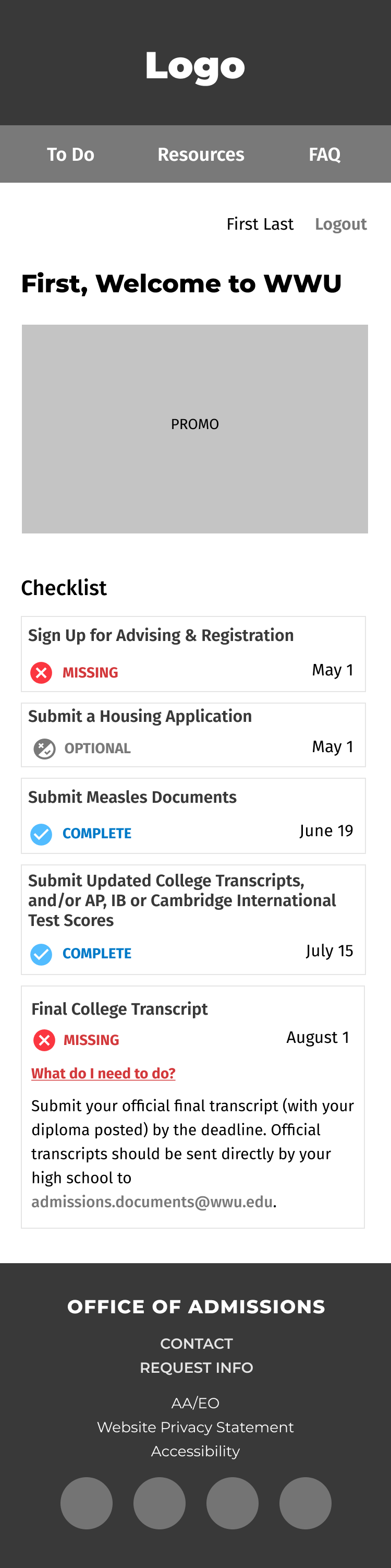This screenshot has height=1568, width=391.
Task: Click the Logo in the header
Action: (195, 66)
